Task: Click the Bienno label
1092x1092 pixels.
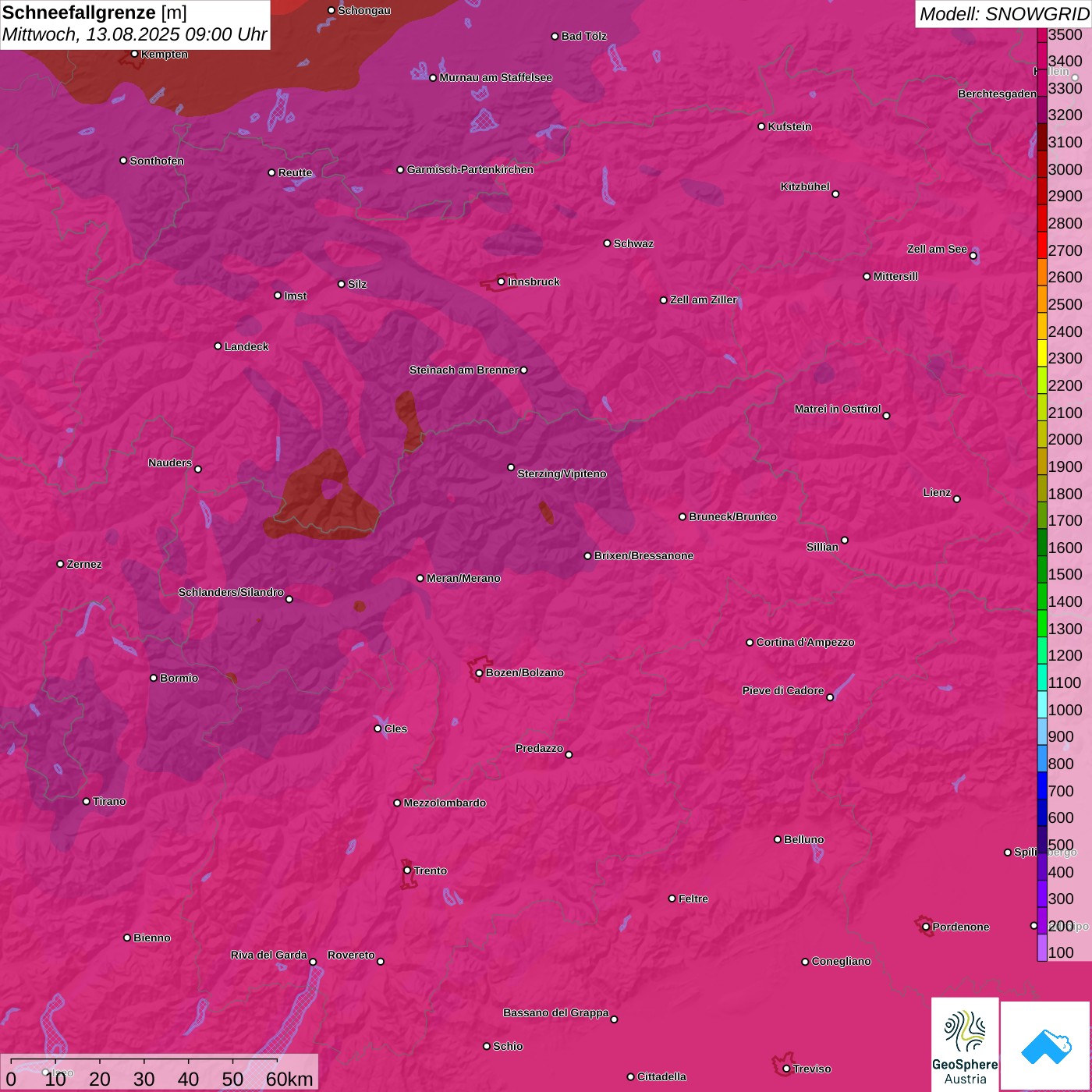Action: pos(151,938)
